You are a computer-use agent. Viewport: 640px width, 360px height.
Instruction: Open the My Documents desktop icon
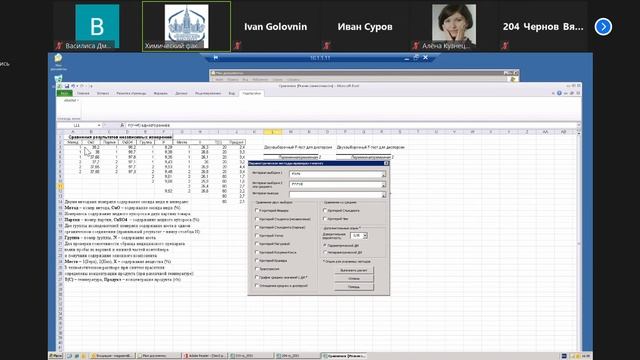tap(58, 60)
